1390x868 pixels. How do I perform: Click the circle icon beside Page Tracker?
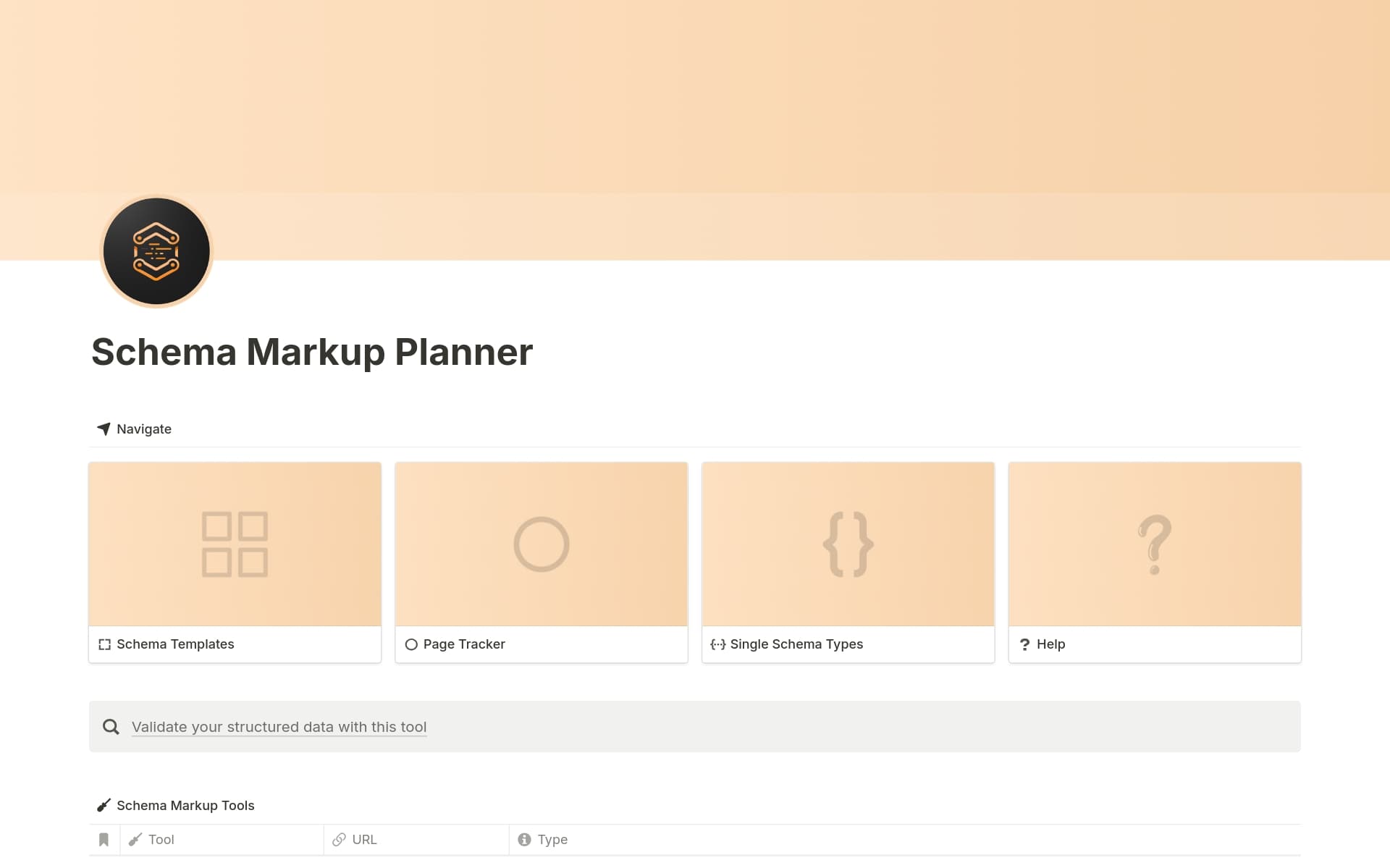(412, 644)
